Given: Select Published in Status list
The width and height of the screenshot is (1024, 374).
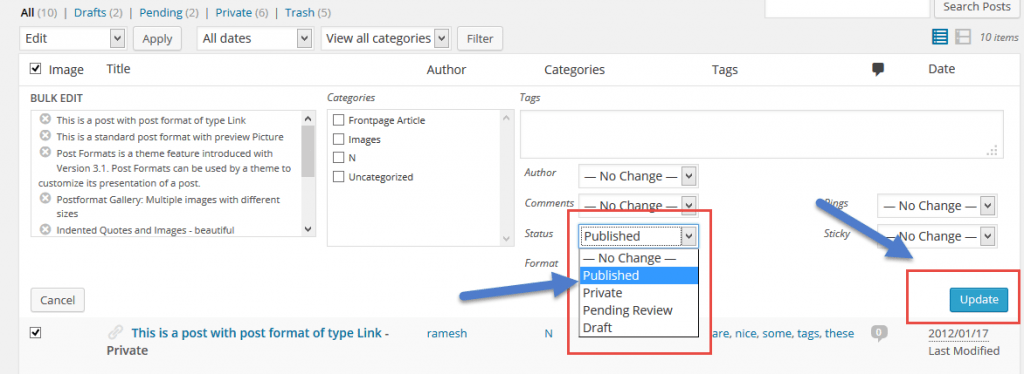Looking at the screenshot, I should click(x=639, y=275).
